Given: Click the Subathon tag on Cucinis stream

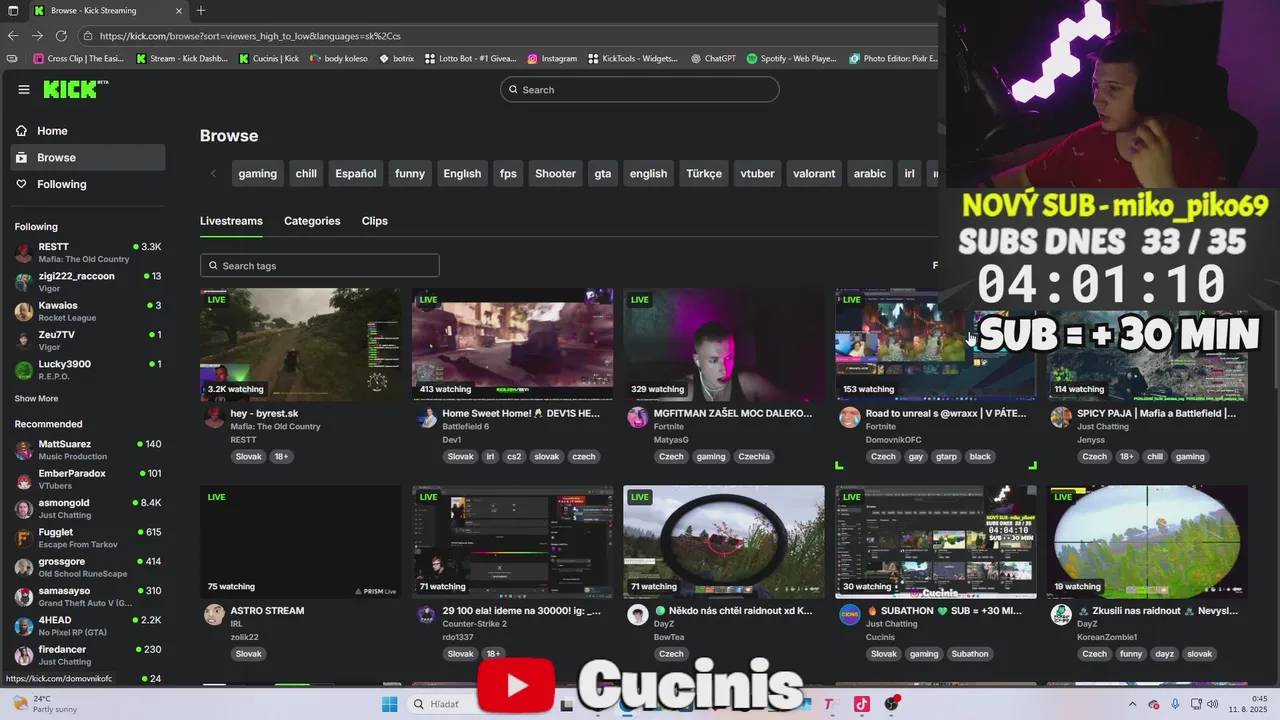Looking at the screenshot, I should pyautogui.click(x=970, y=654).
